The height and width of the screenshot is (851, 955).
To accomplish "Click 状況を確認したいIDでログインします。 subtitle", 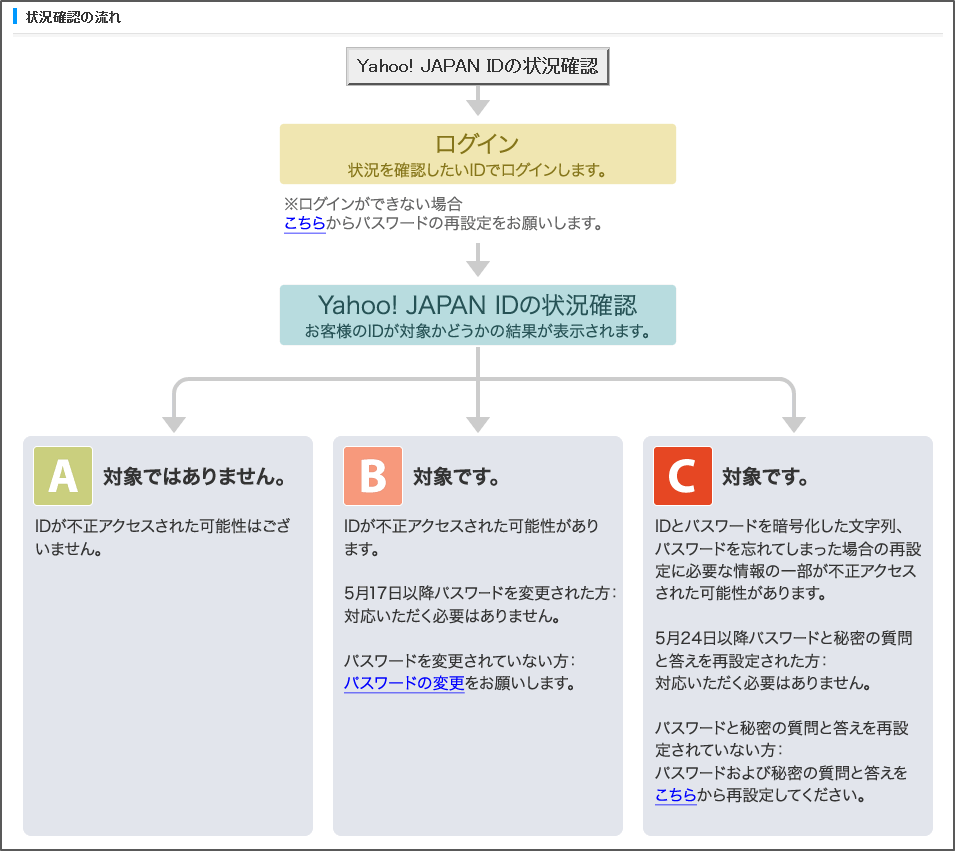I will (478, 170).
